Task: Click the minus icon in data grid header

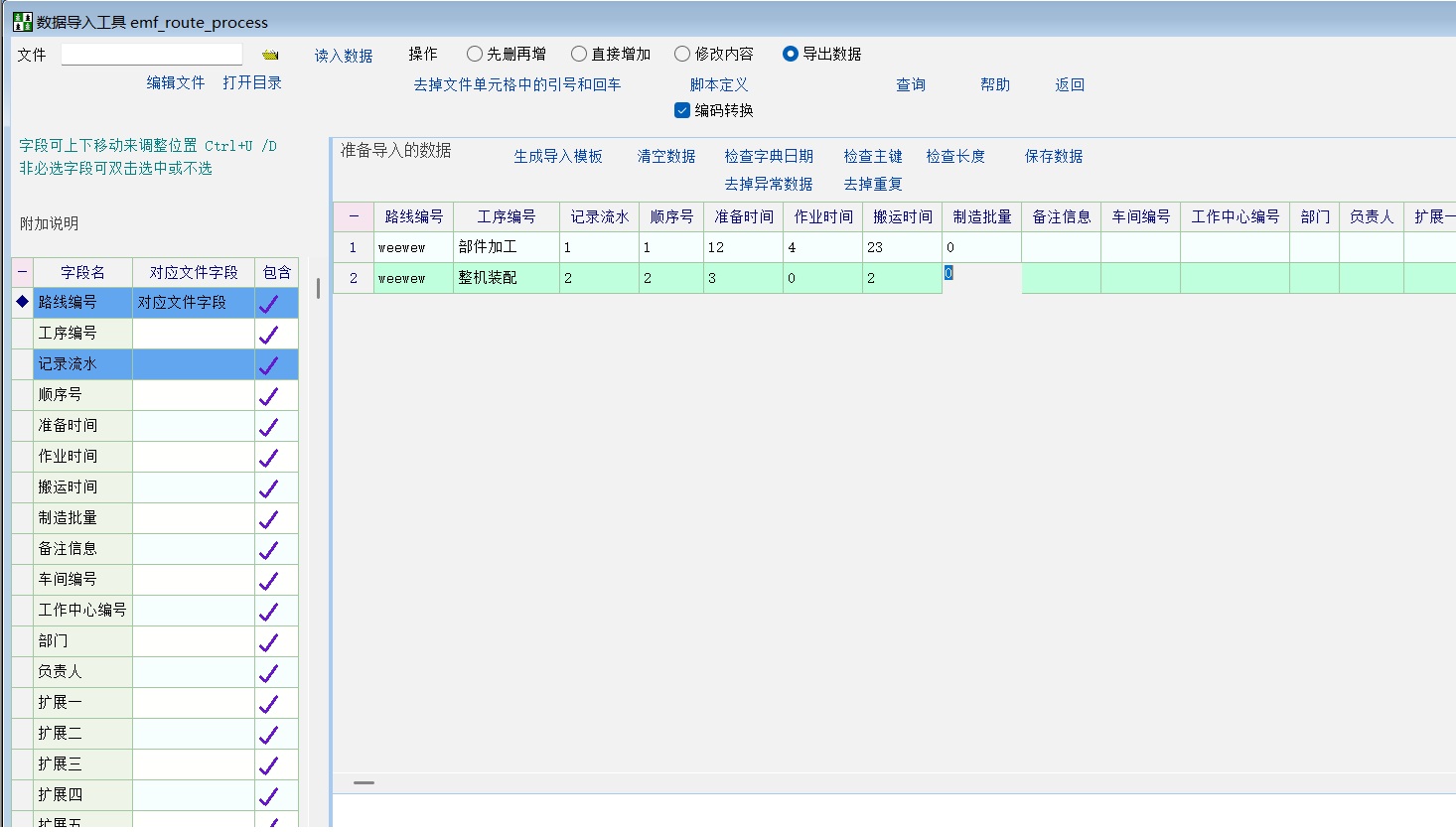Action: pos(354,216)
